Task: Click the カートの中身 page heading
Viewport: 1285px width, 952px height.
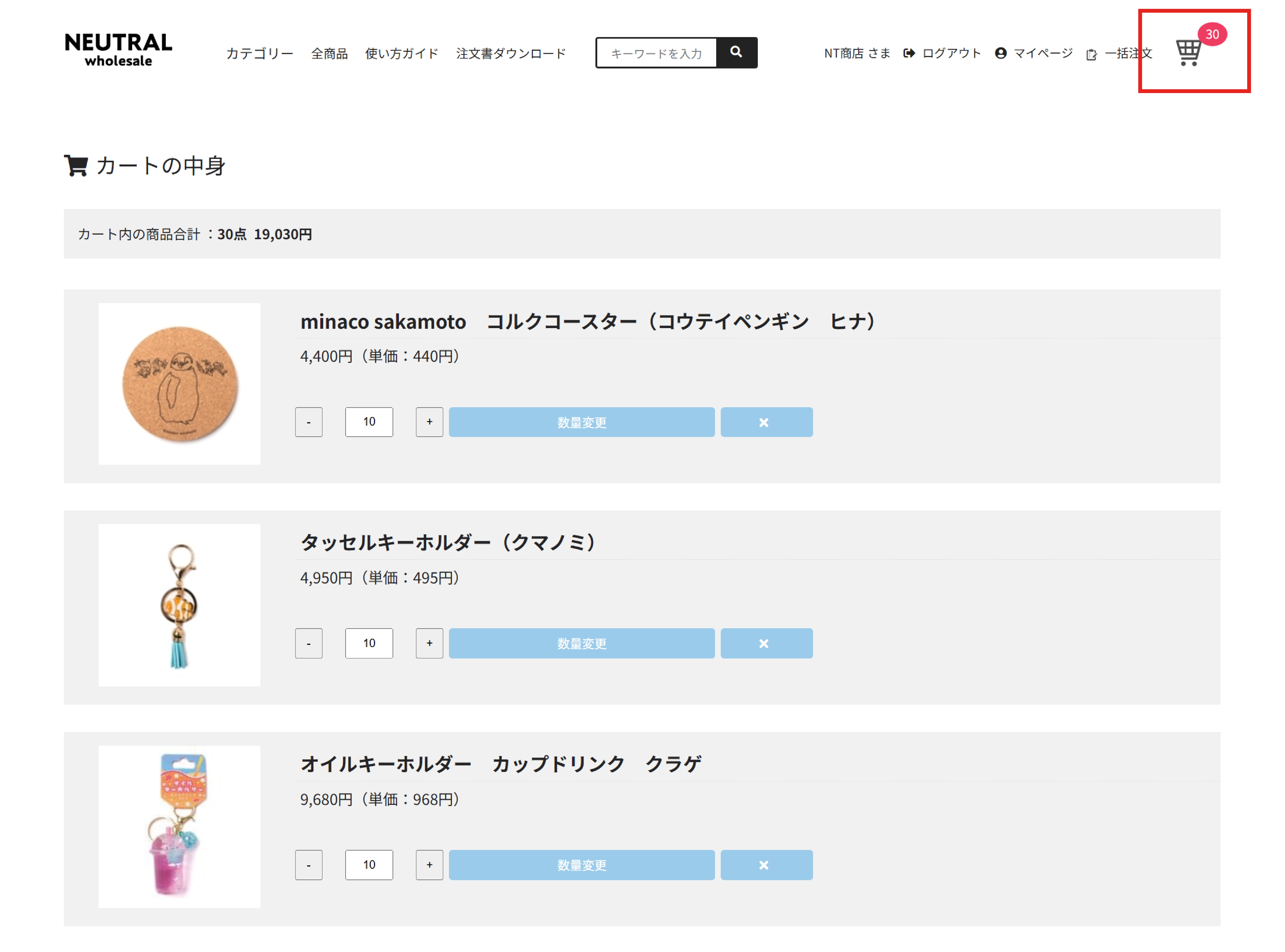Action: coord(145,166)
